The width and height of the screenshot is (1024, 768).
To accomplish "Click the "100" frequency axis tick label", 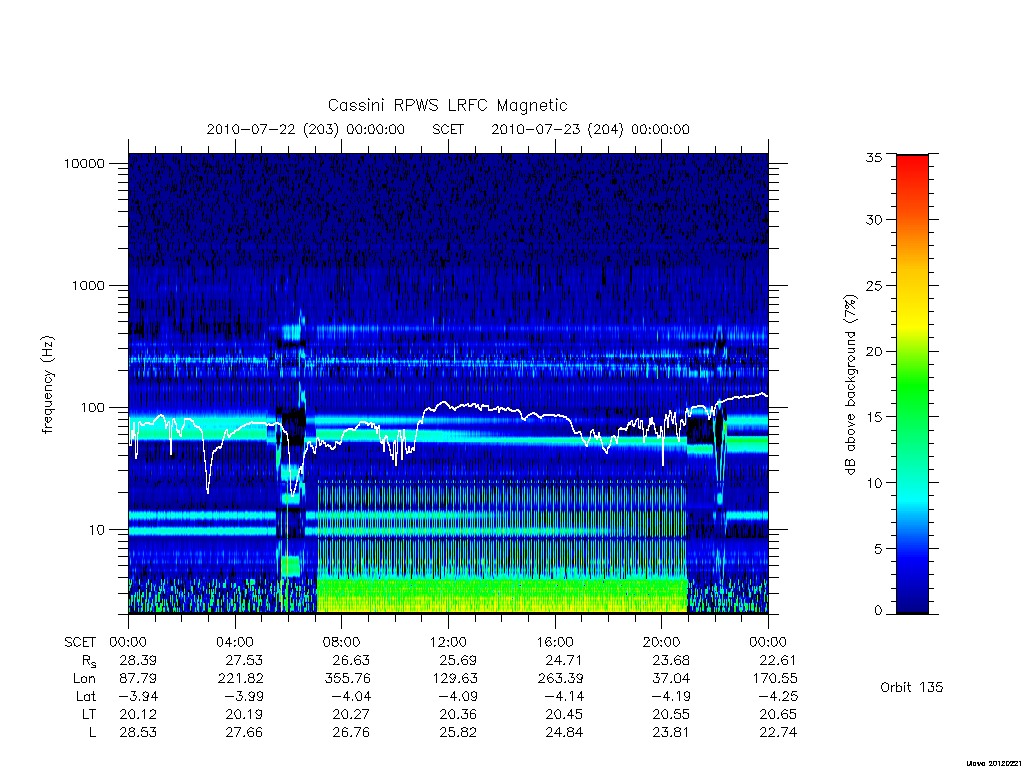I will [92, 408].
